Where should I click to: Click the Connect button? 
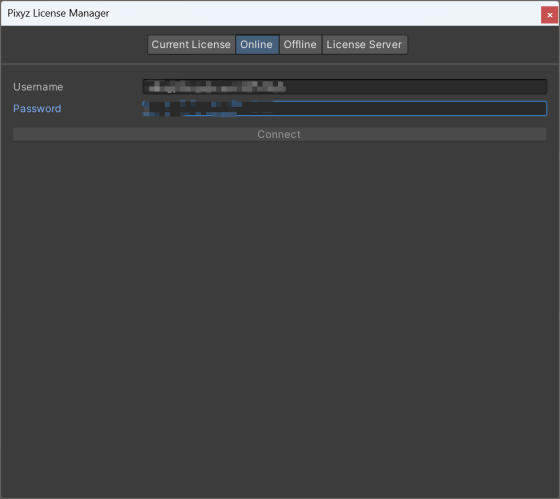point(280,134)
